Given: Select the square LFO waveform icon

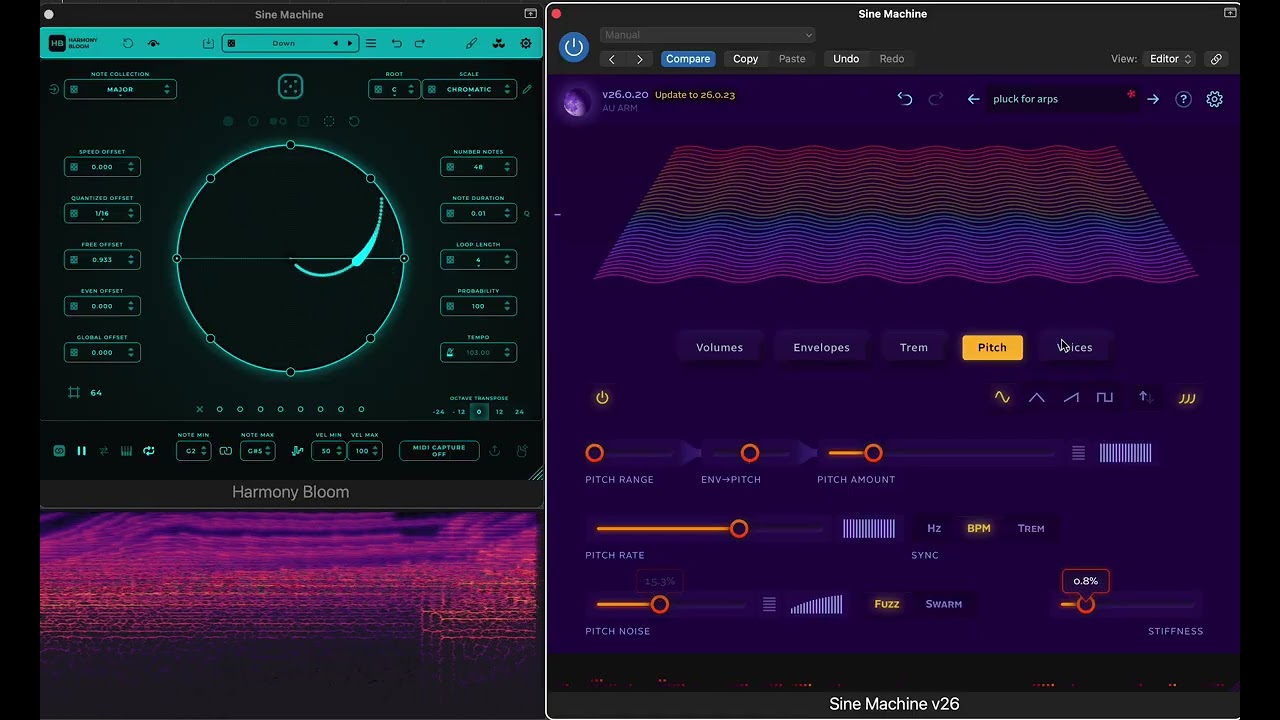Looking at the screenshot, I should tap(1105, 398).
